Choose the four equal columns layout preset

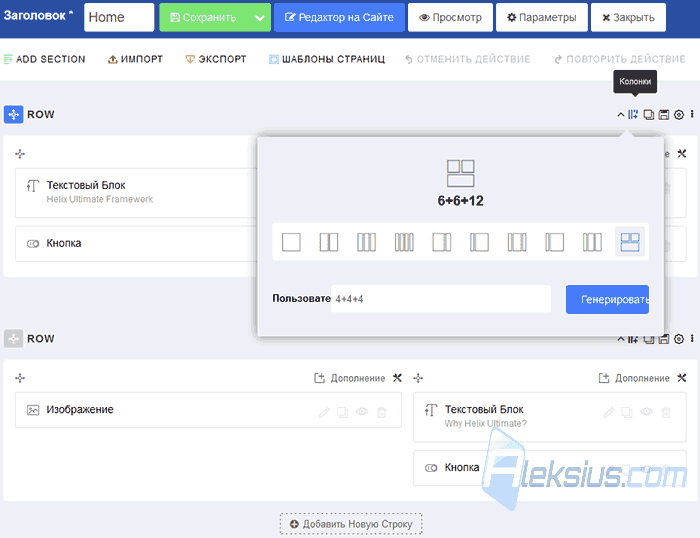click(404, 242)
